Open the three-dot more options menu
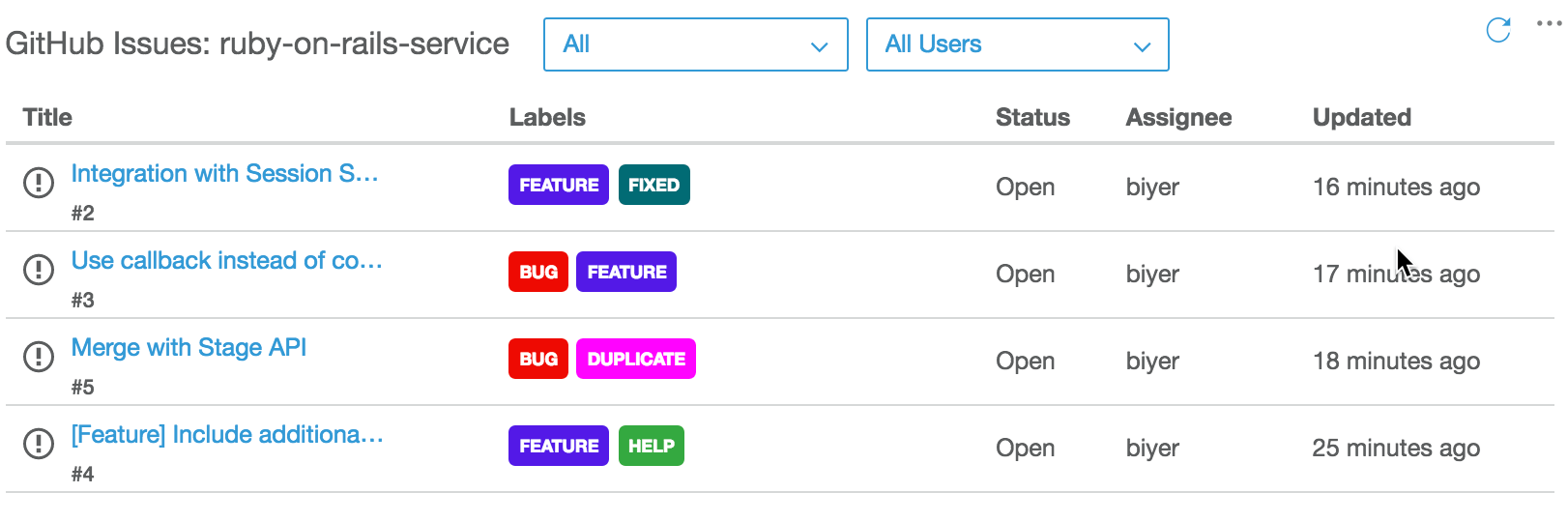 click(x=1549, y=24)
